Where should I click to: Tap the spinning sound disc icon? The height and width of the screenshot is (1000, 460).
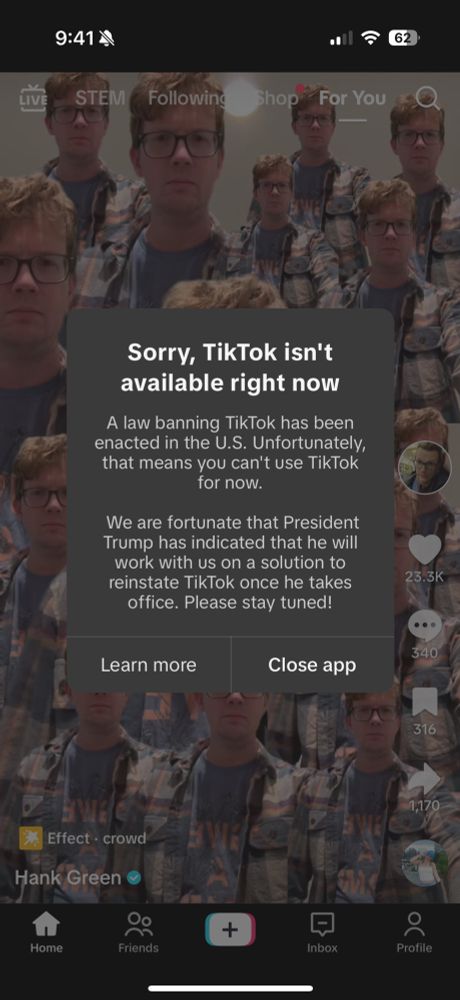point(424,862)
